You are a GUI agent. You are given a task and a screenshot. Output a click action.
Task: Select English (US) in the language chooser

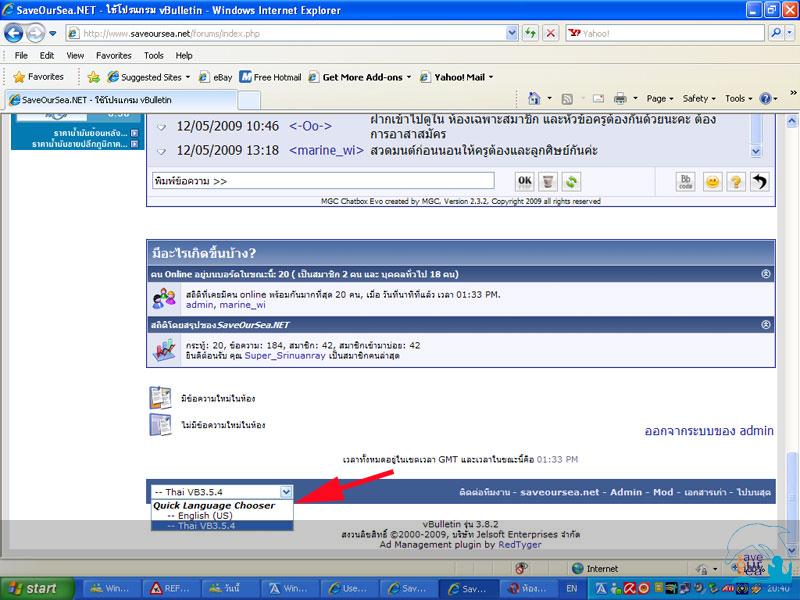click(x=199, y=515)
